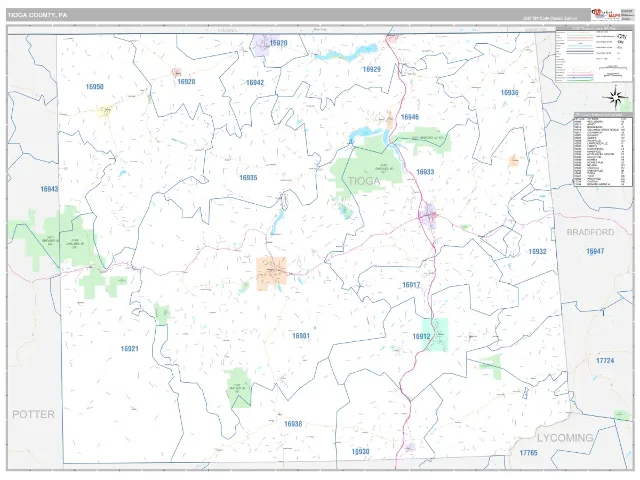Image resolution: width=640 pixels, height=480 pixels.
Task: Select ZIP code label 16917
Action: 411,285
